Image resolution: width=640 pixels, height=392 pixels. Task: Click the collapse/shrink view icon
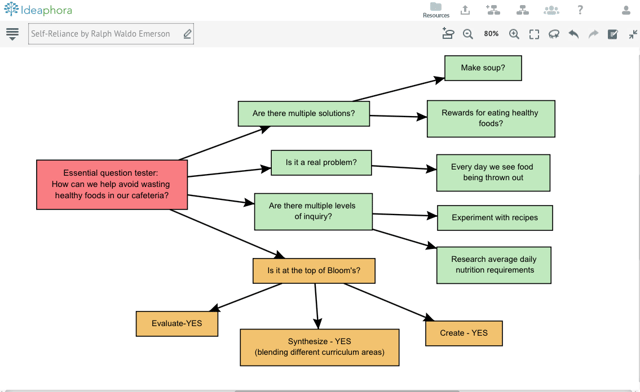(633, 34)
